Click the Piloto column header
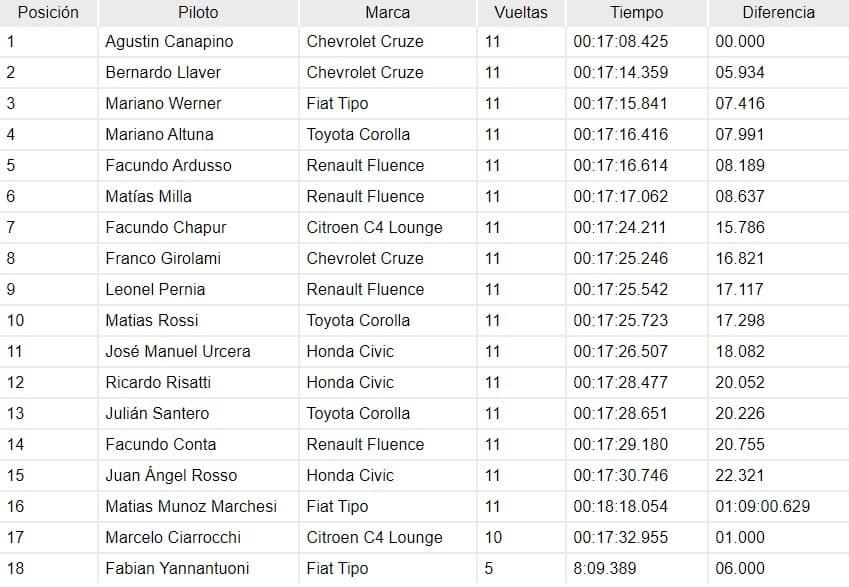 click(x=198, y=12)
